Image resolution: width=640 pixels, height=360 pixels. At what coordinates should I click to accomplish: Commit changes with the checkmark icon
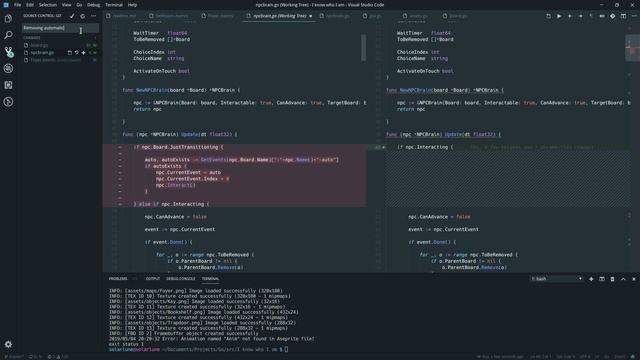tap(72, 16)
